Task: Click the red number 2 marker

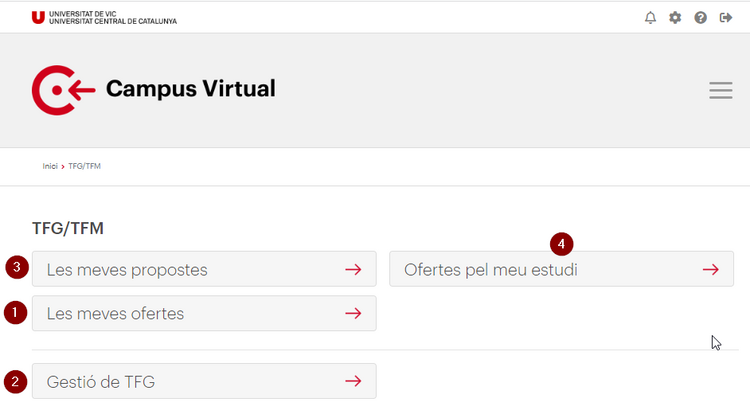Action: [x=15, y=382]
